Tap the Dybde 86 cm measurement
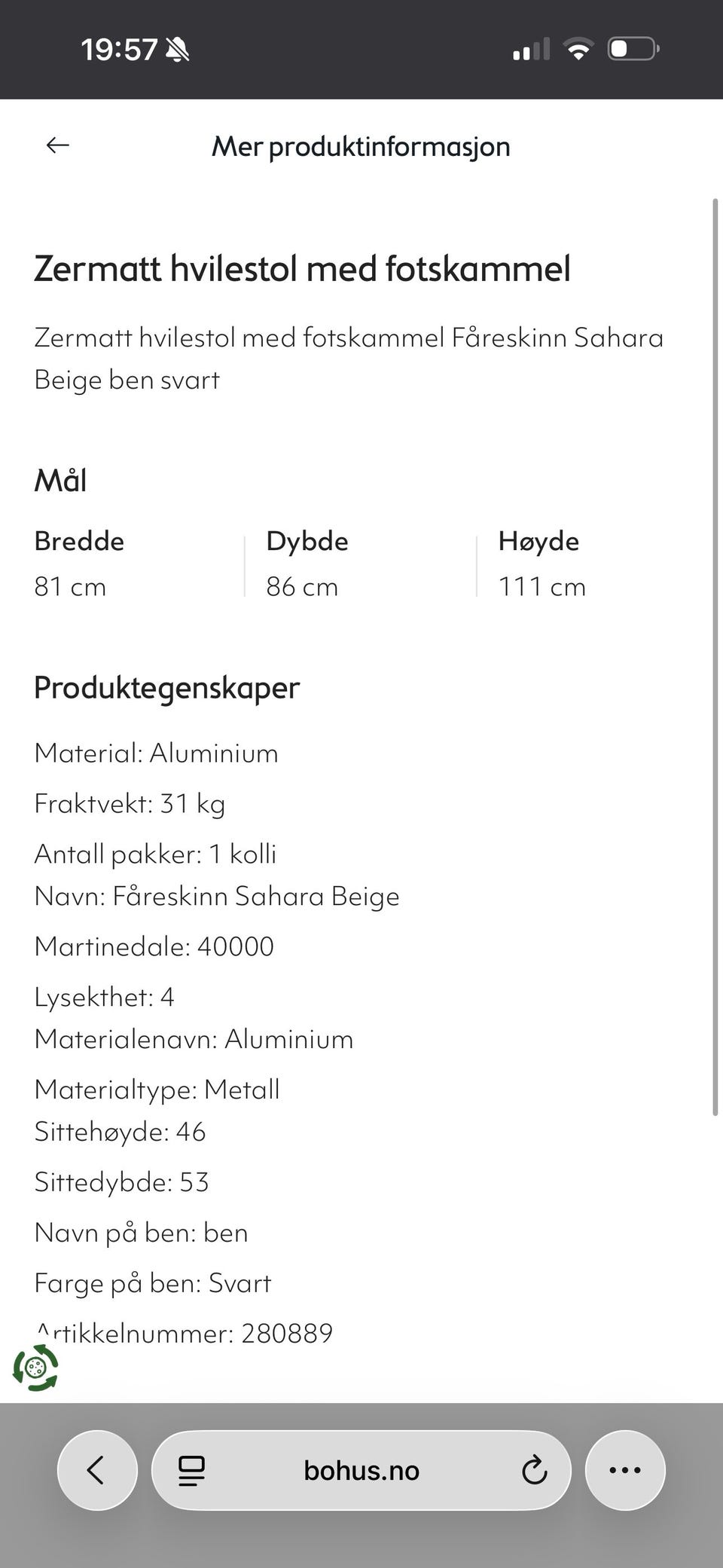The width and height of the screenshot is (723, 1568). coord(307,564)
